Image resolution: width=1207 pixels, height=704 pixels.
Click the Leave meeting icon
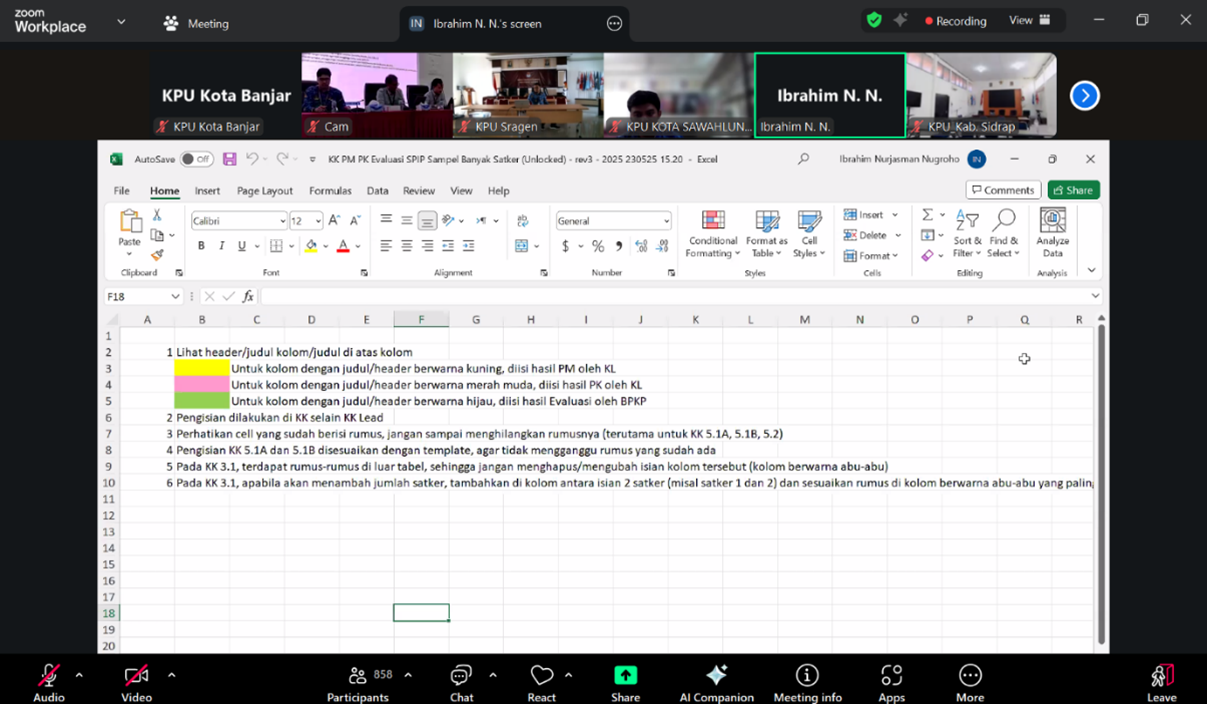pos(1161,676)
